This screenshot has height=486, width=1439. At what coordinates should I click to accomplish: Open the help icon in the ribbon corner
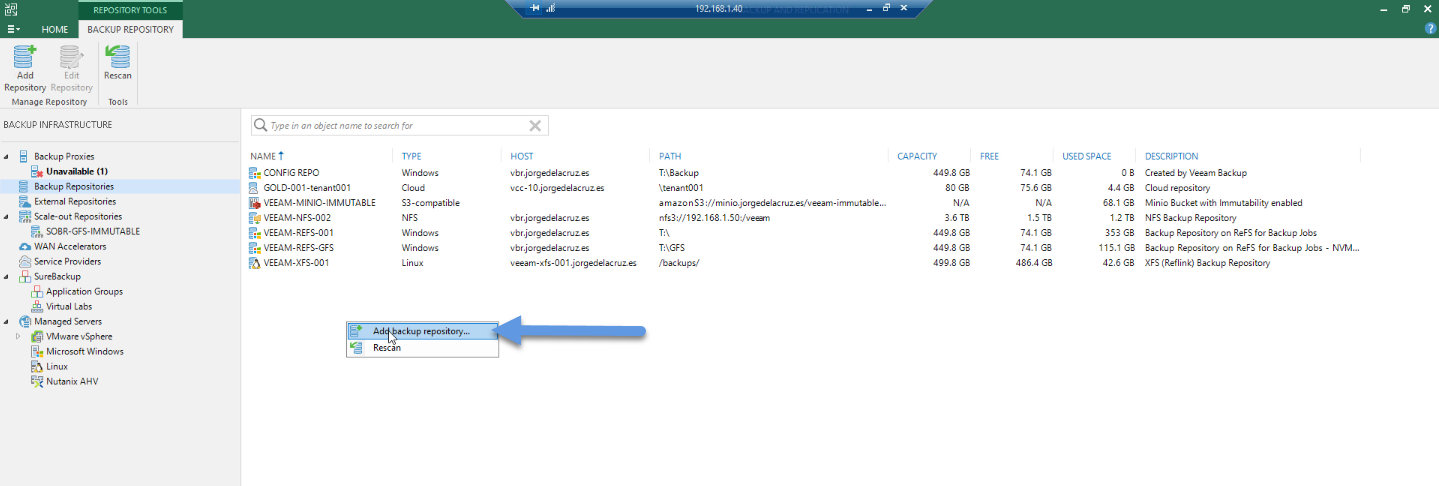coord(1429,28)
